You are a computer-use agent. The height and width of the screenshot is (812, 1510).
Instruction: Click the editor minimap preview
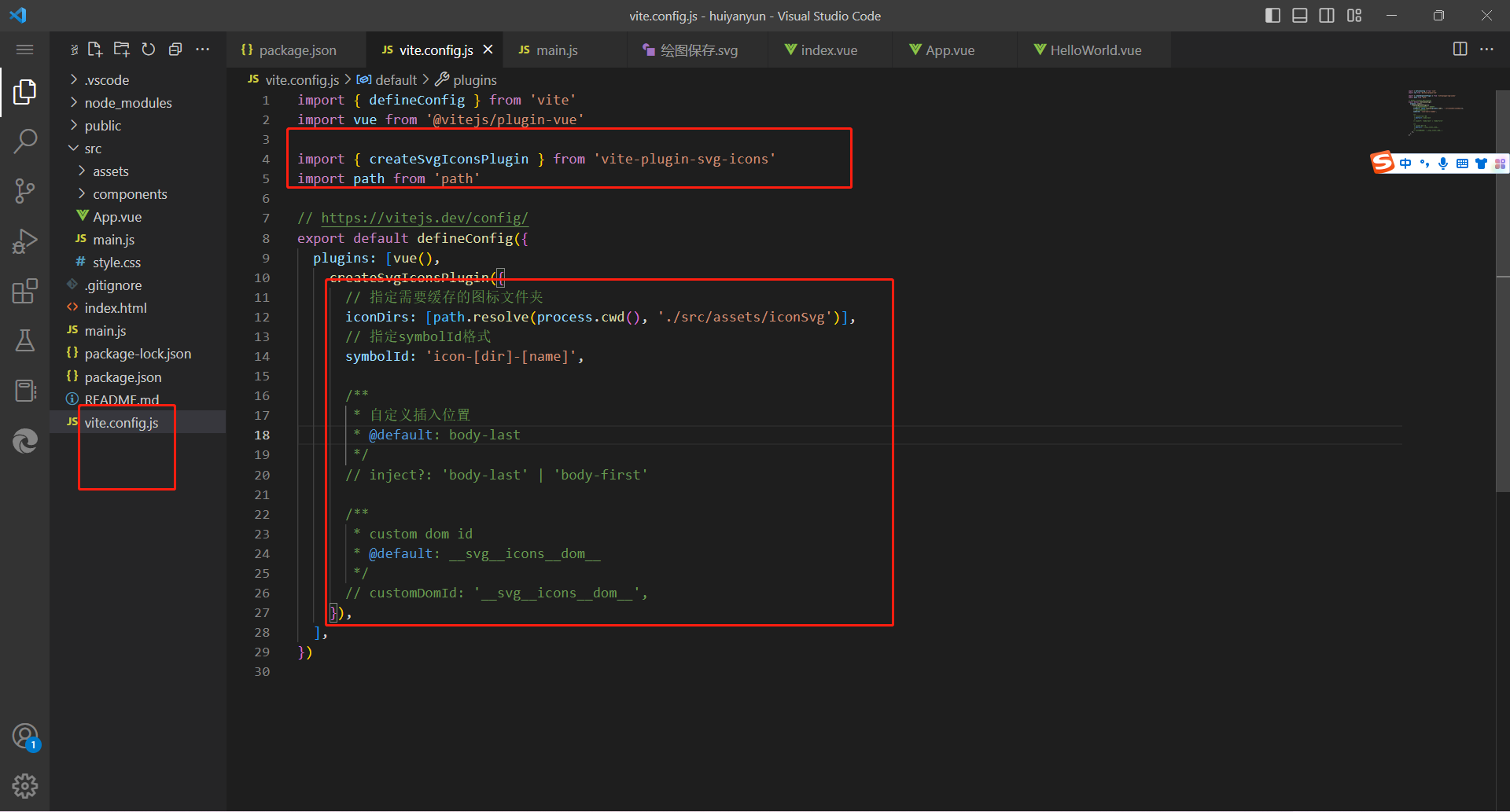point(1437,112)
